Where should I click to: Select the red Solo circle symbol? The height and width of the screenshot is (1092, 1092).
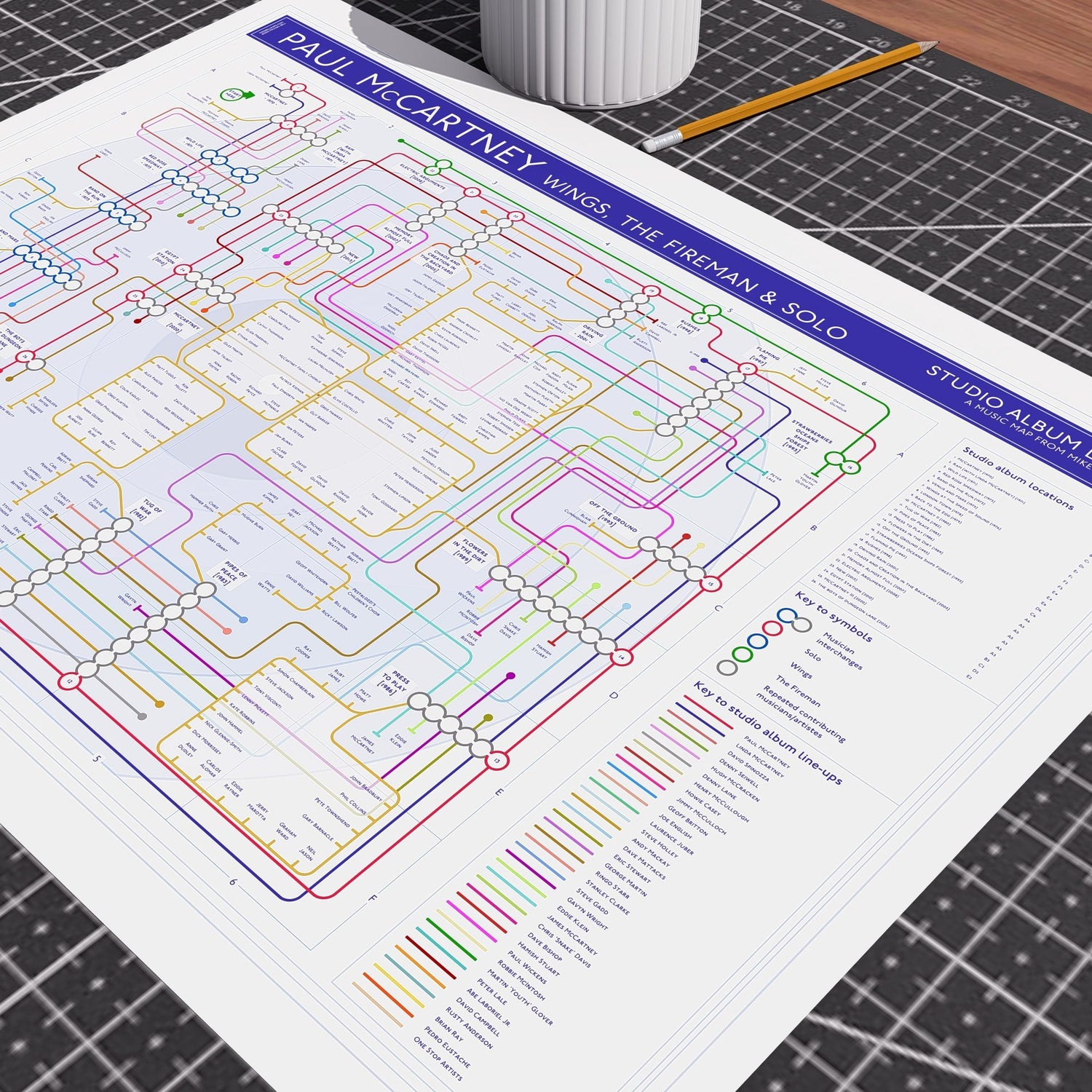pos(773,628)
